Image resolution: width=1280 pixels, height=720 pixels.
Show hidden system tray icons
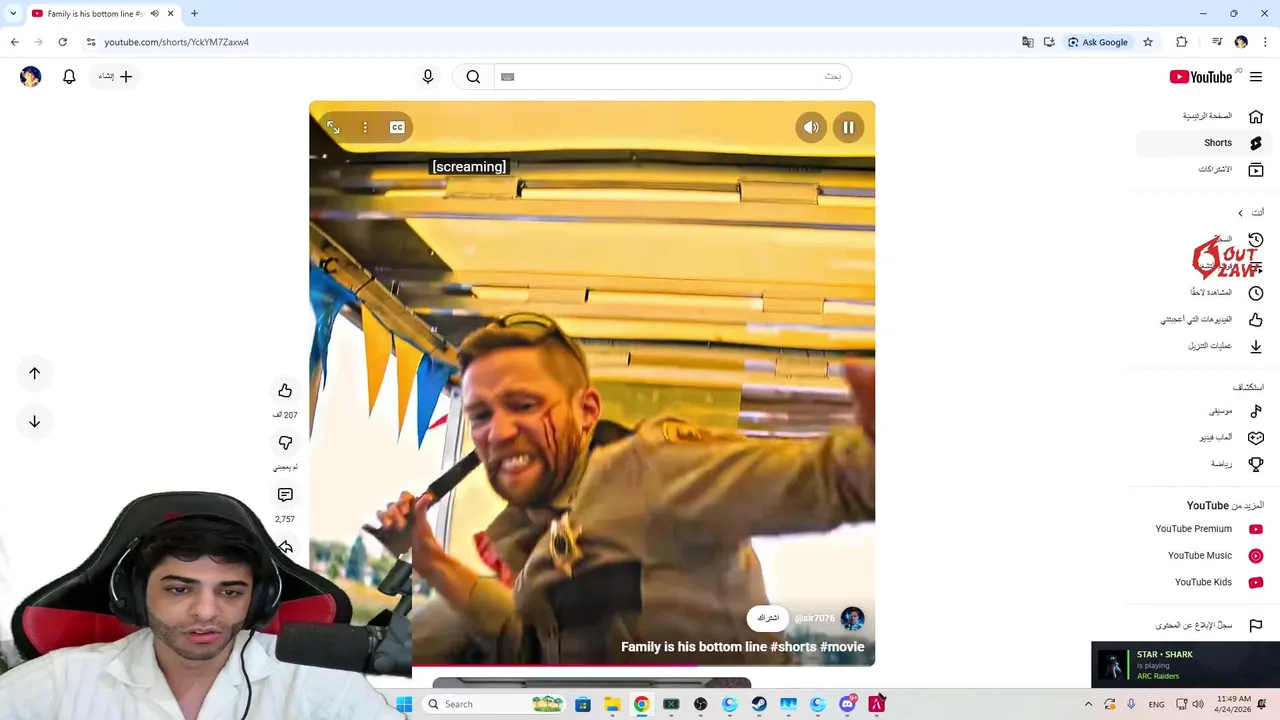click(x=1088, y=704)
